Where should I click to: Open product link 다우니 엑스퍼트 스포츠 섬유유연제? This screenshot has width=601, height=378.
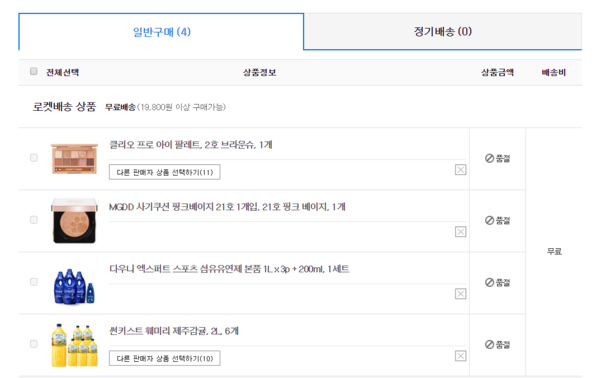coord(229,269)
